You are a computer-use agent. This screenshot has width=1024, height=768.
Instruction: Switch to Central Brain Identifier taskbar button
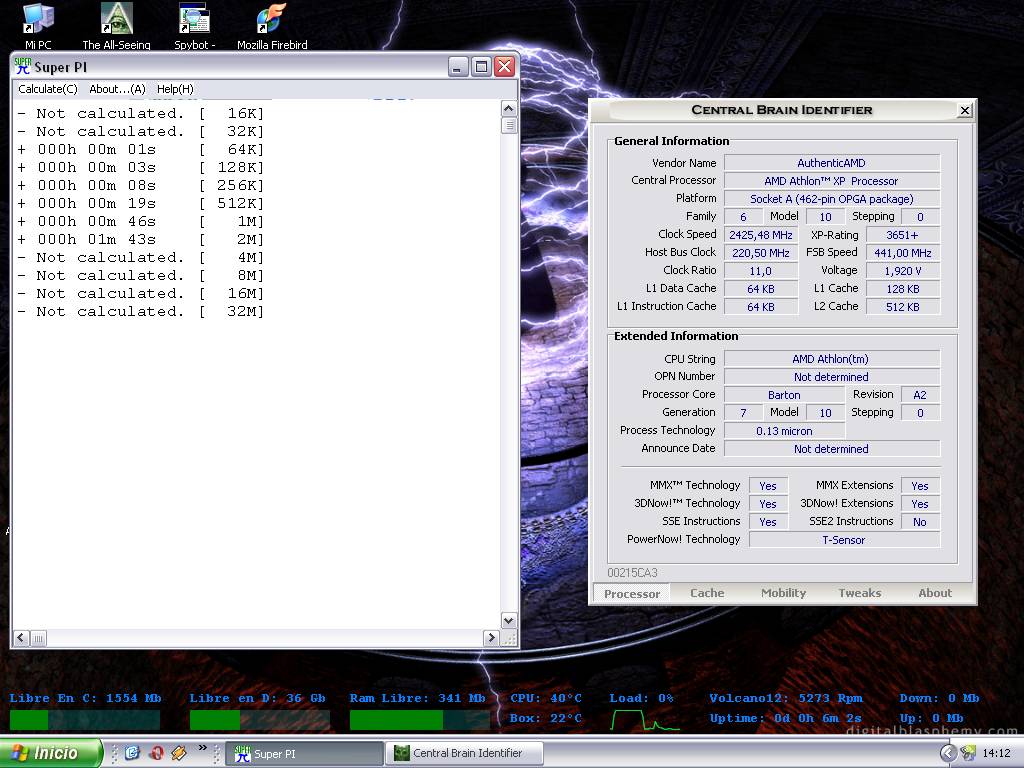464,753
